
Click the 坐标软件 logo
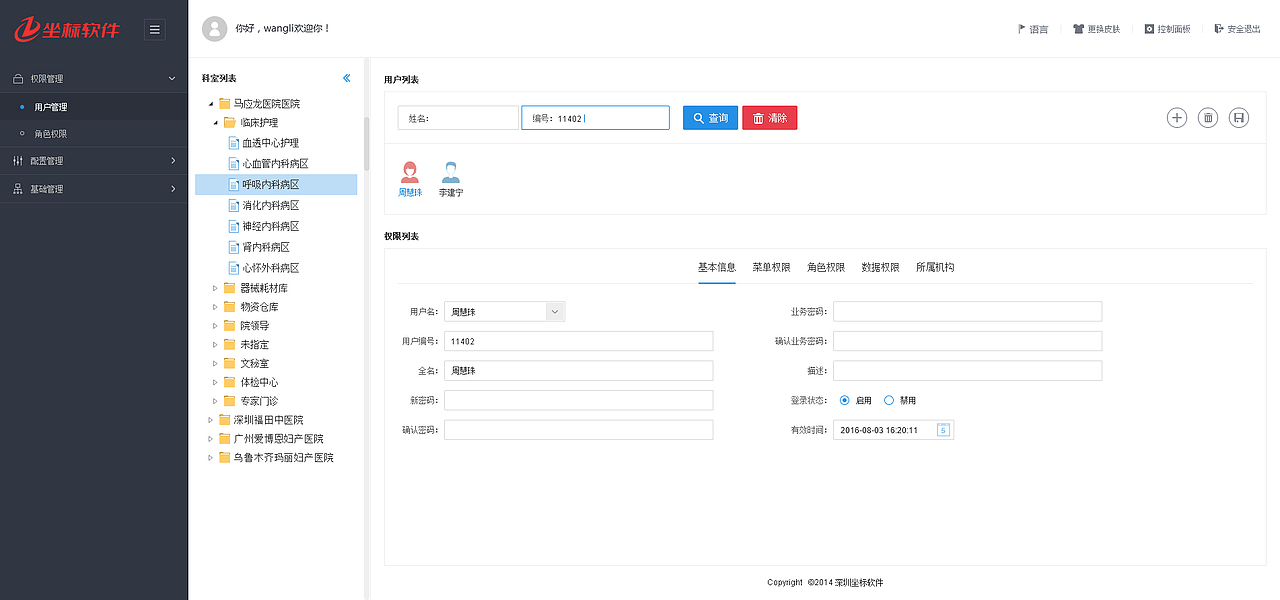(x=67, y=29)
